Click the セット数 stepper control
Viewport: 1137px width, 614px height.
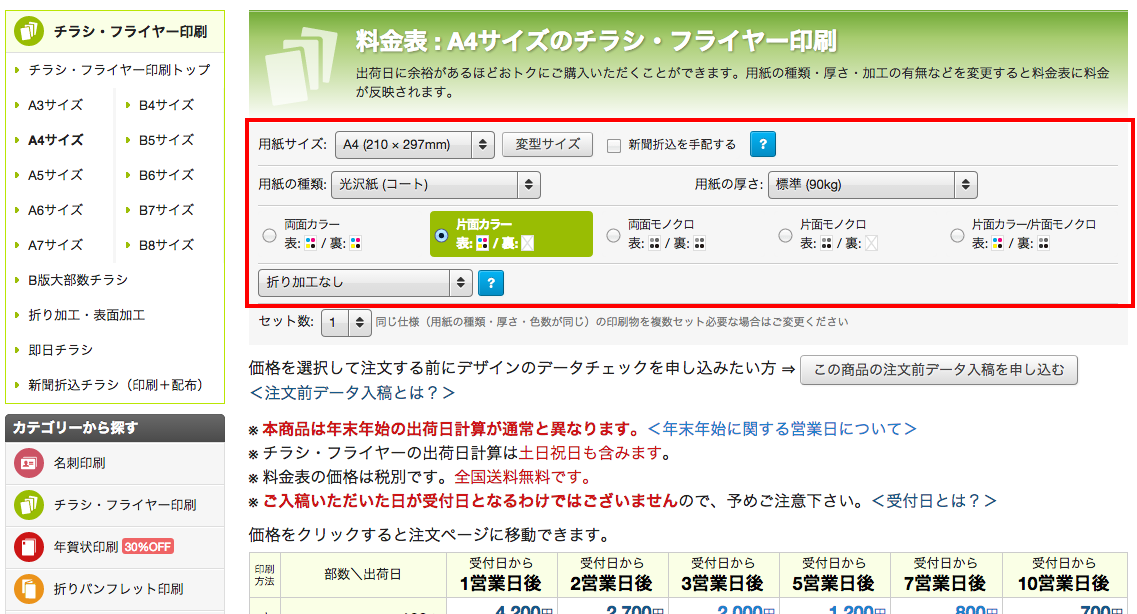pyautogui.click(x=346, y=322)
